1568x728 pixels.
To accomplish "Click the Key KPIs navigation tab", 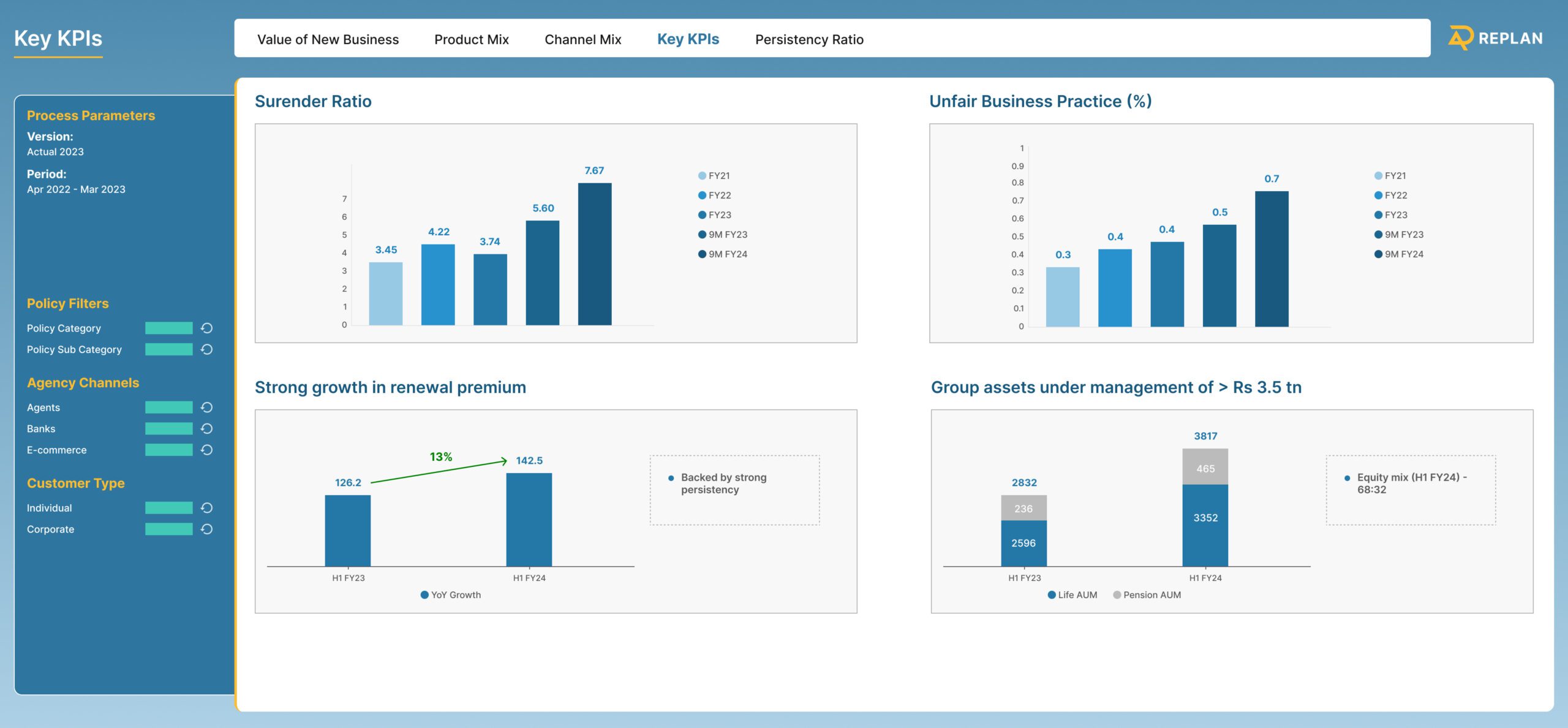I will pyautogui.click(x=688, y=39).
